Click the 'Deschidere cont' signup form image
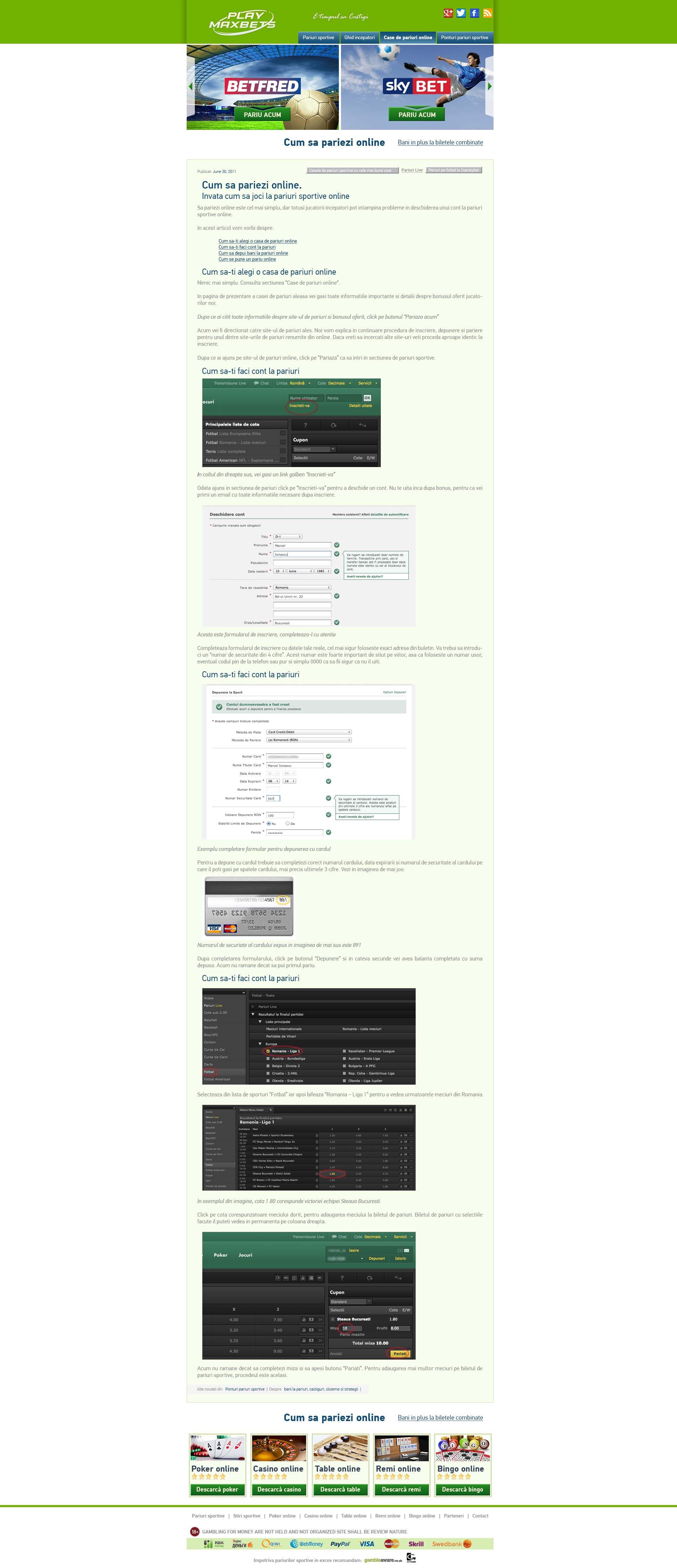Image resolution: width=677 pixels, height=1568 pixels. click(x=309, y=566)
